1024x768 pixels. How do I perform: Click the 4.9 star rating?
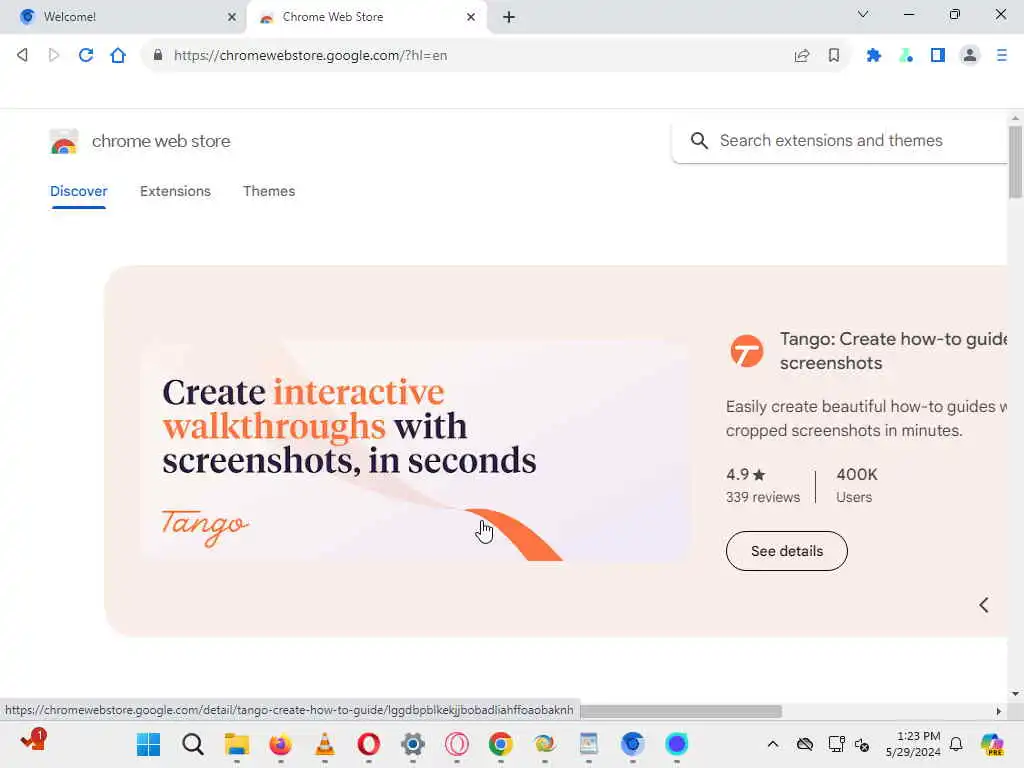tap(745, 475)
